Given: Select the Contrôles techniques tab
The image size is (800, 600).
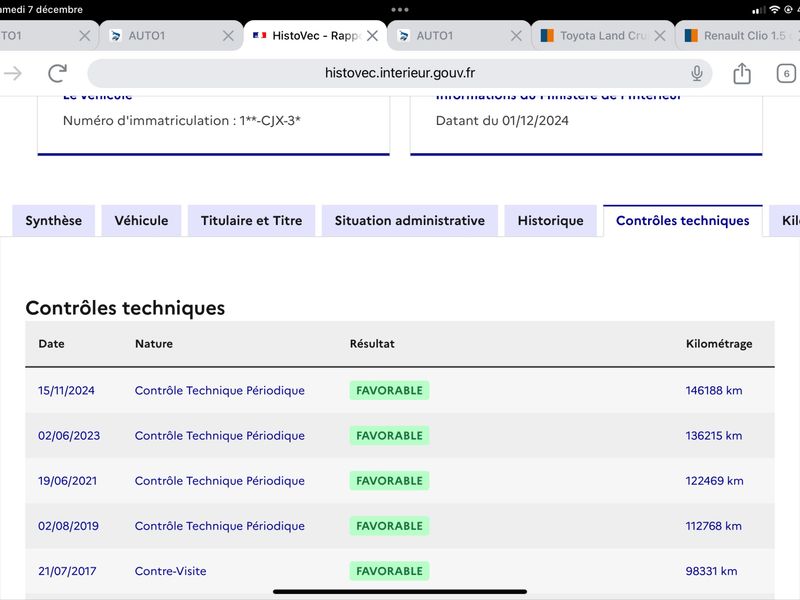Looking at the screenshot, I should (x=683, y=220).
